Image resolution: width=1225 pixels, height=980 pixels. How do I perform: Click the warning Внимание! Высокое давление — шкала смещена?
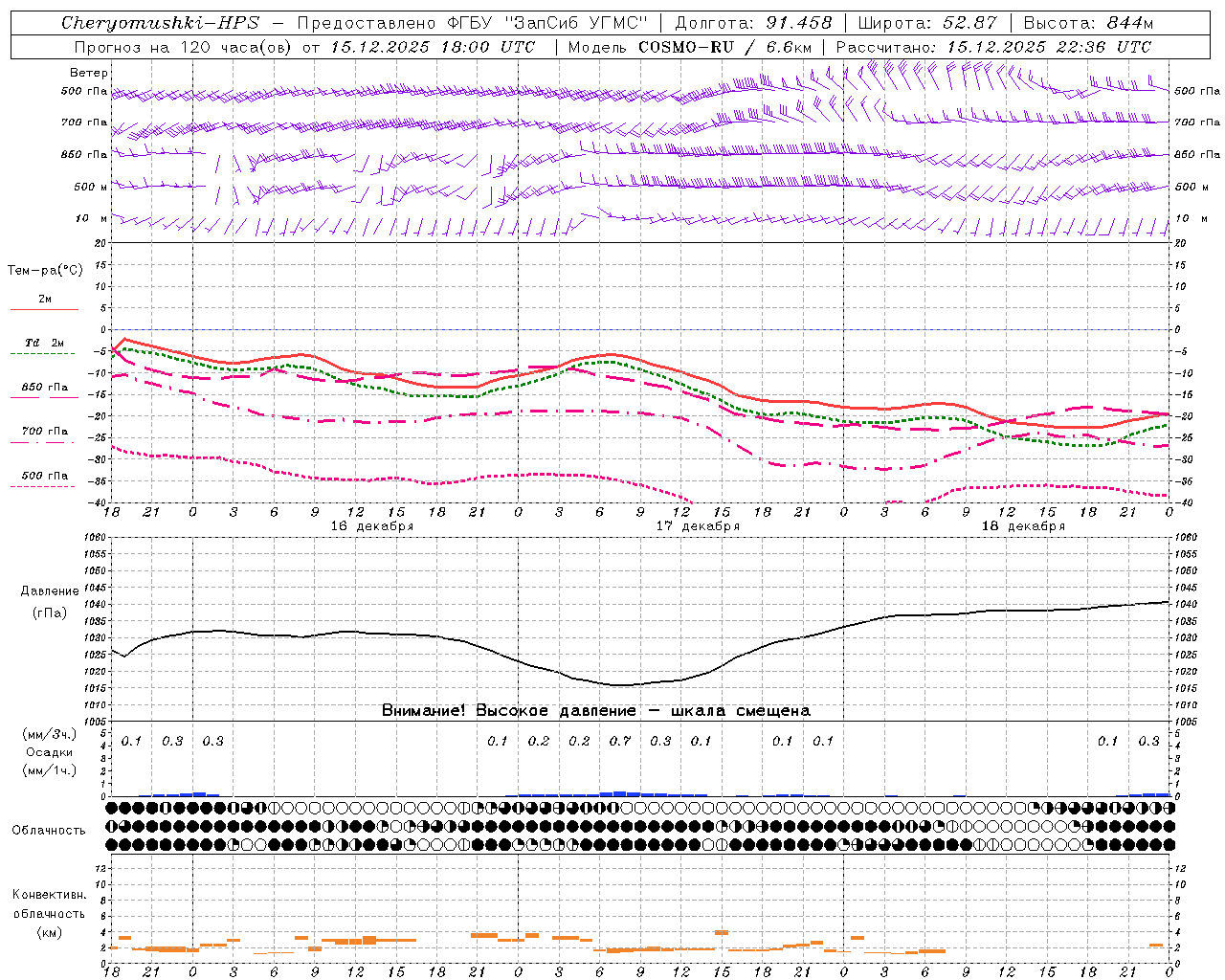pos(596,710)
